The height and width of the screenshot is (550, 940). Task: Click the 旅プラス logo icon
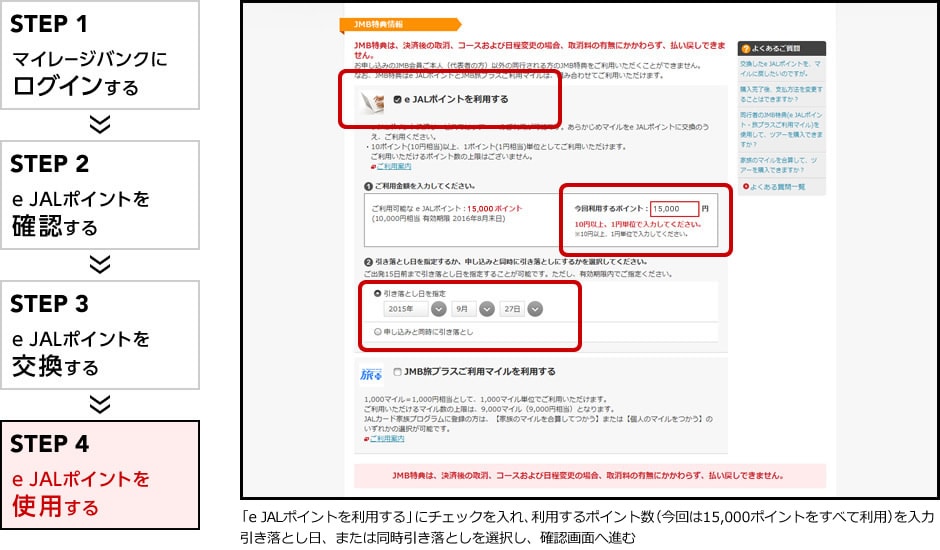coord(371,374)
